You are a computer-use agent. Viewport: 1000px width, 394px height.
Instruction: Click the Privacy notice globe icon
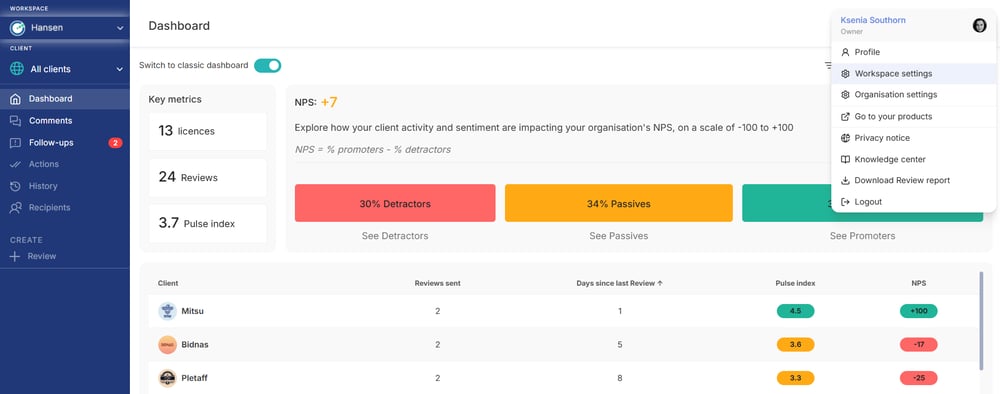click(846, 138)
